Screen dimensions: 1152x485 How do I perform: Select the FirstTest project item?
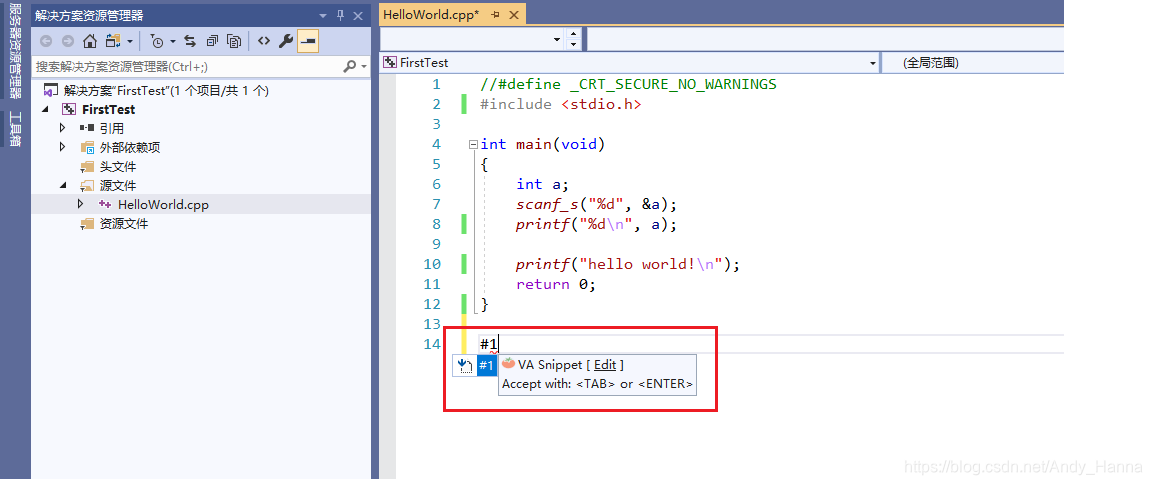pos(109,109)
